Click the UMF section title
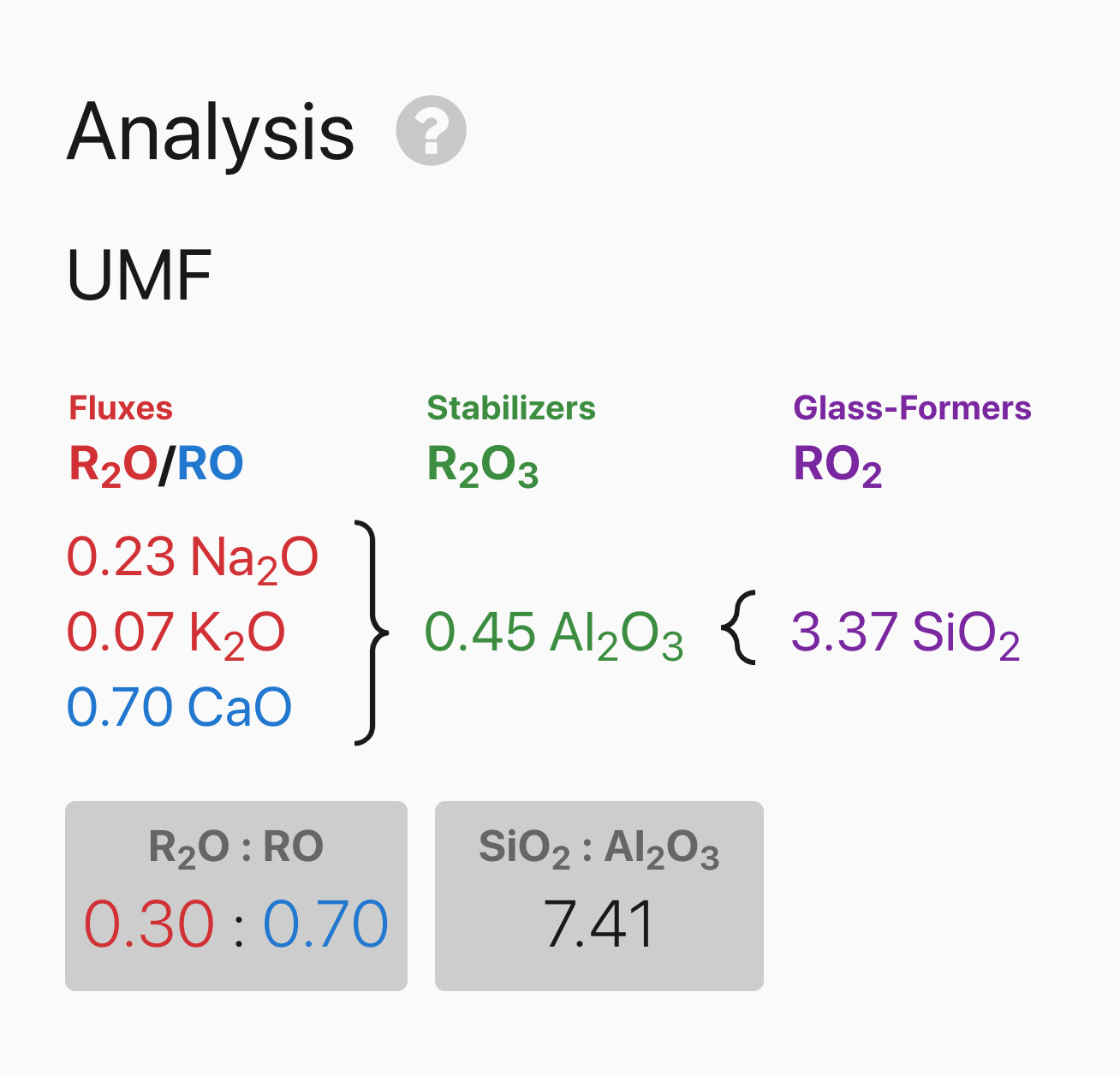The width and height of the screenshot is (1120, 1075). [x=139, y=276]
